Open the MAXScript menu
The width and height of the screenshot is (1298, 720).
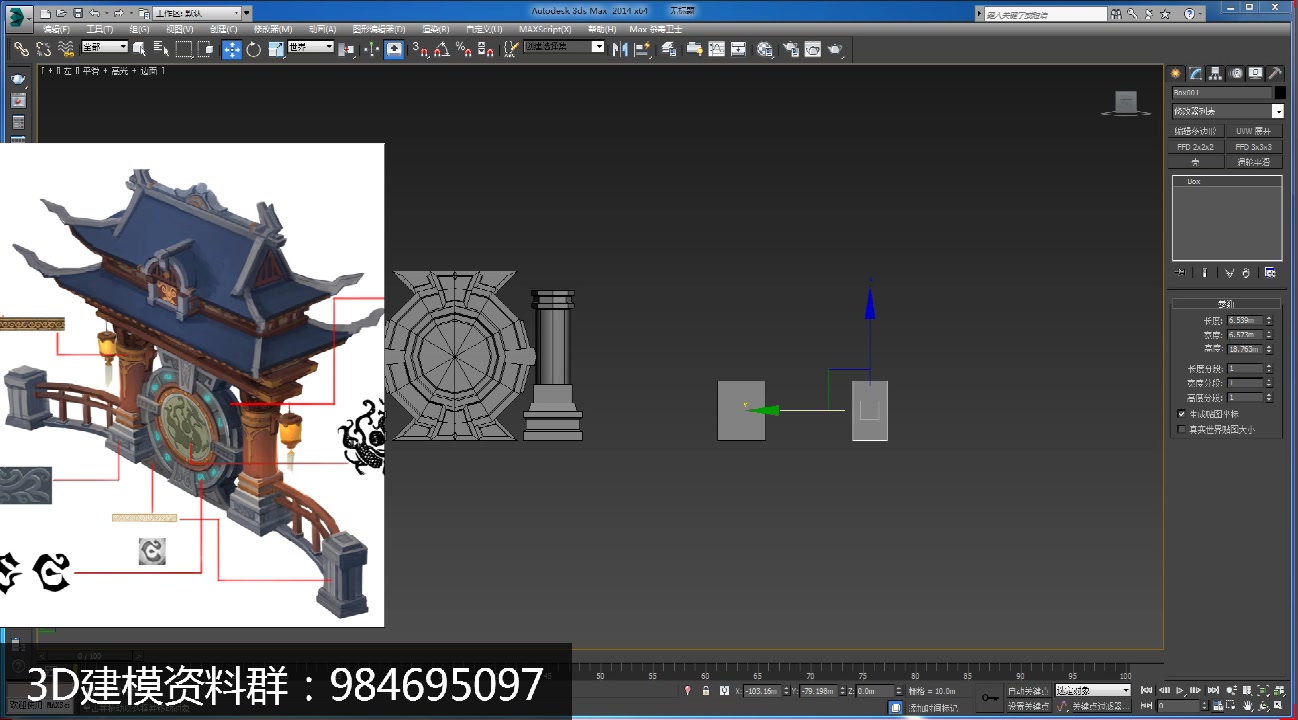tap(545, 29)
